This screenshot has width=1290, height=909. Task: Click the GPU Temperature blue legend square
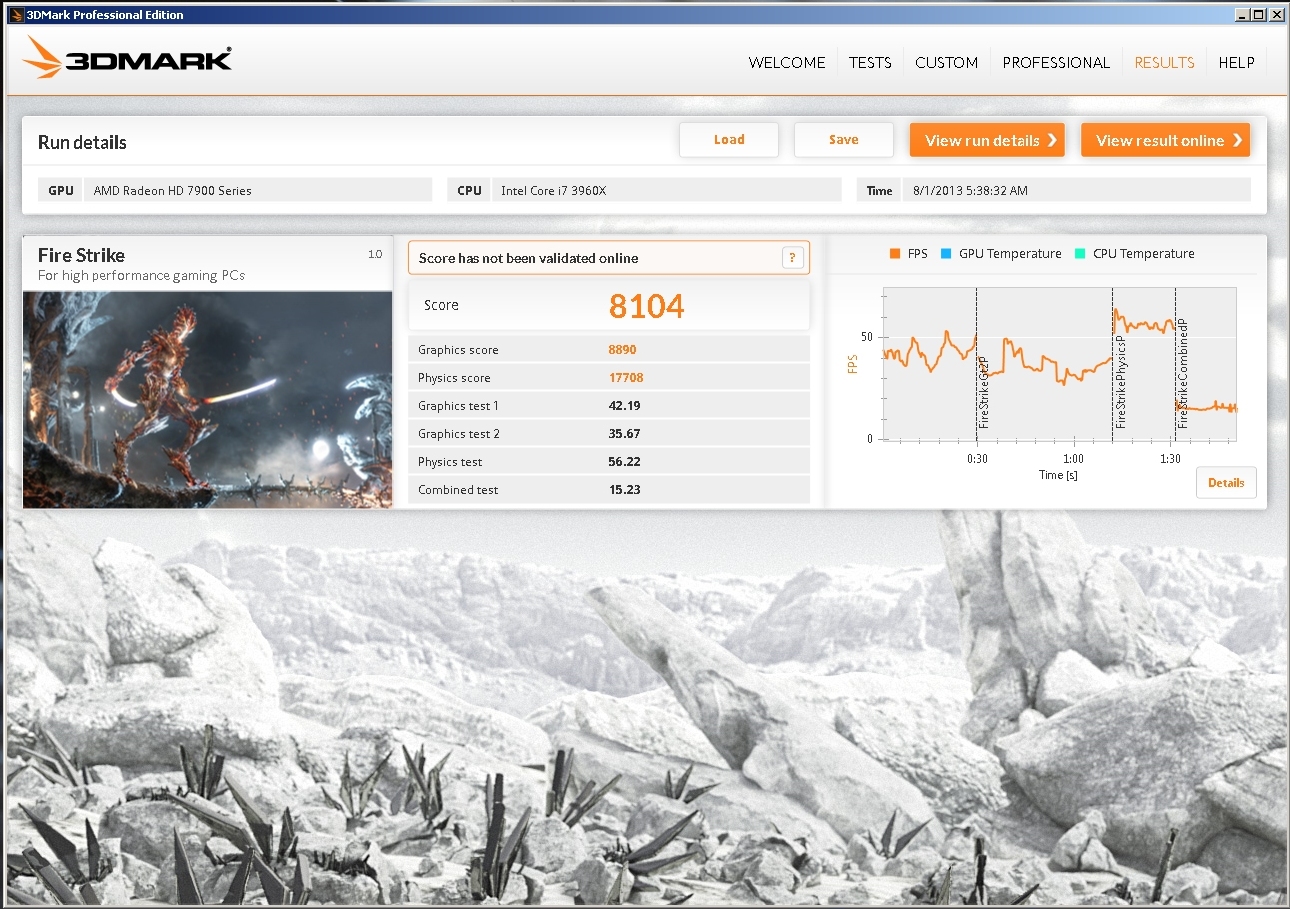pos(945,254)
